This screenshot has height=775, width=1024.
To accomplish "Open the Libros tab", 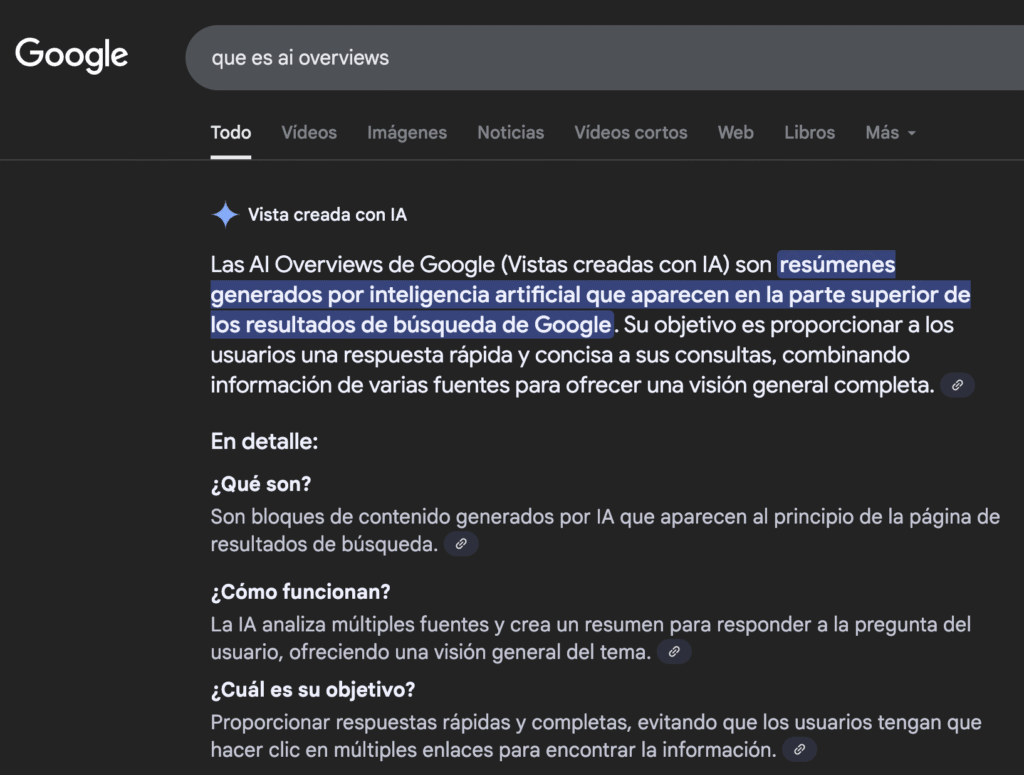I will pos(810,132).
